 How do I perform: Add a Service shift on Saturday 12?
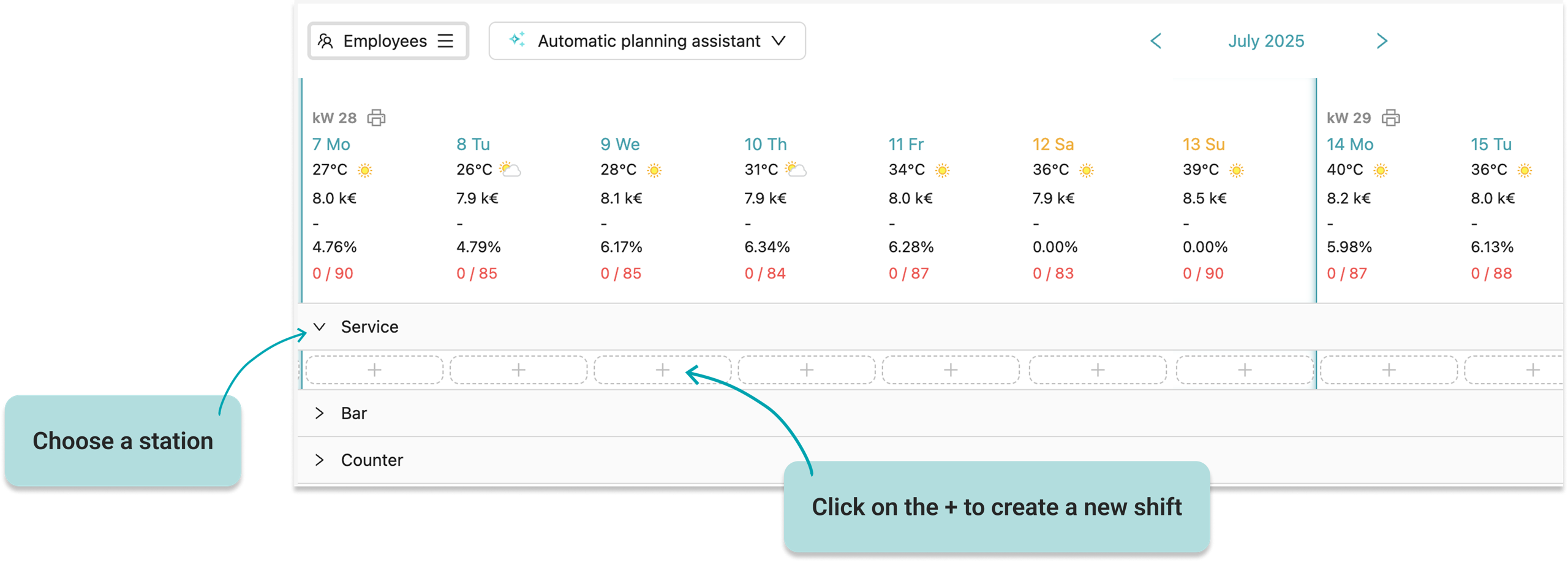1098,370
